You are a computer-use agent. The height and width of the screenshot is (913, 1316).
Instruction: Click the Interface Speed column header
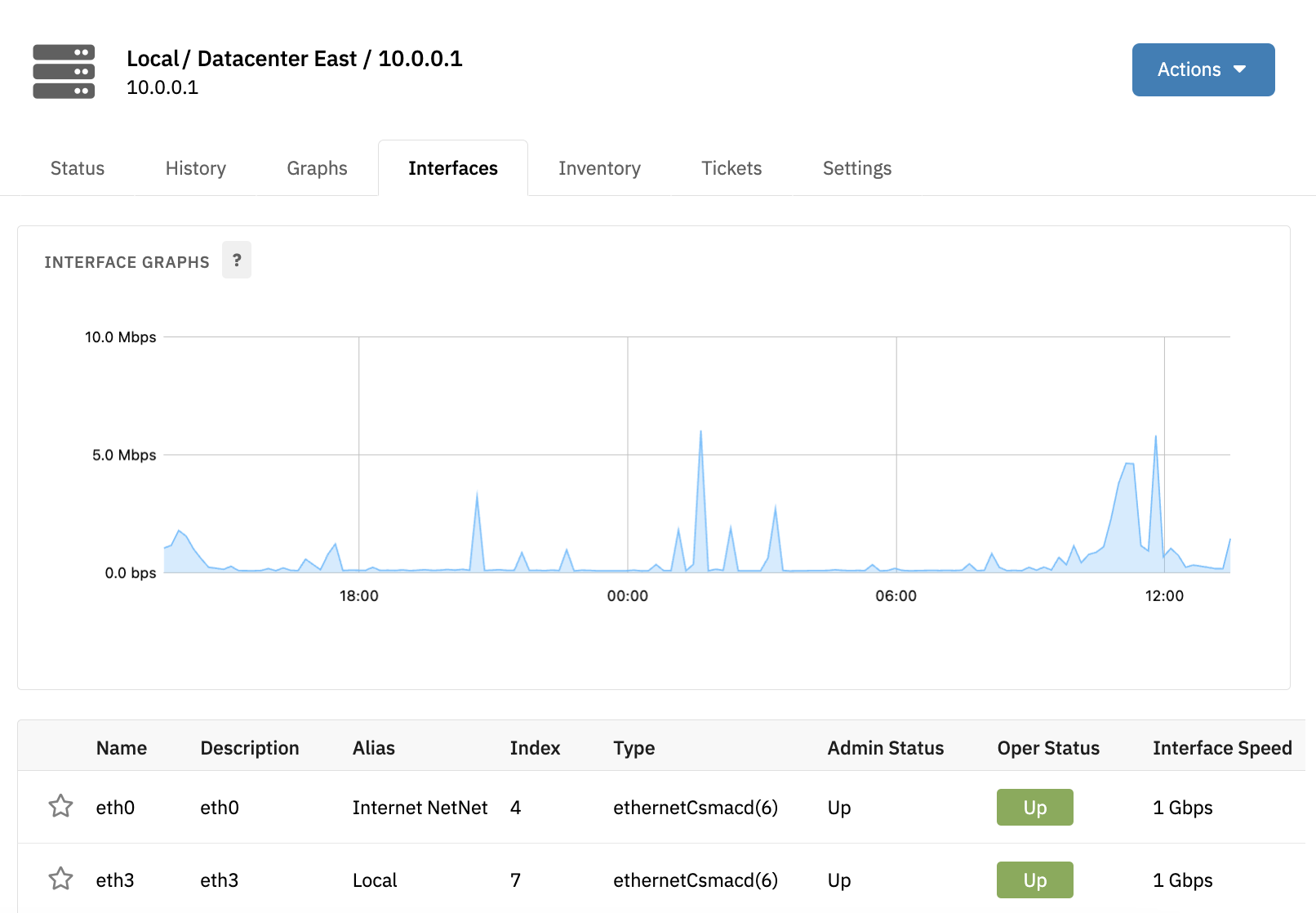click(1222, 748)
